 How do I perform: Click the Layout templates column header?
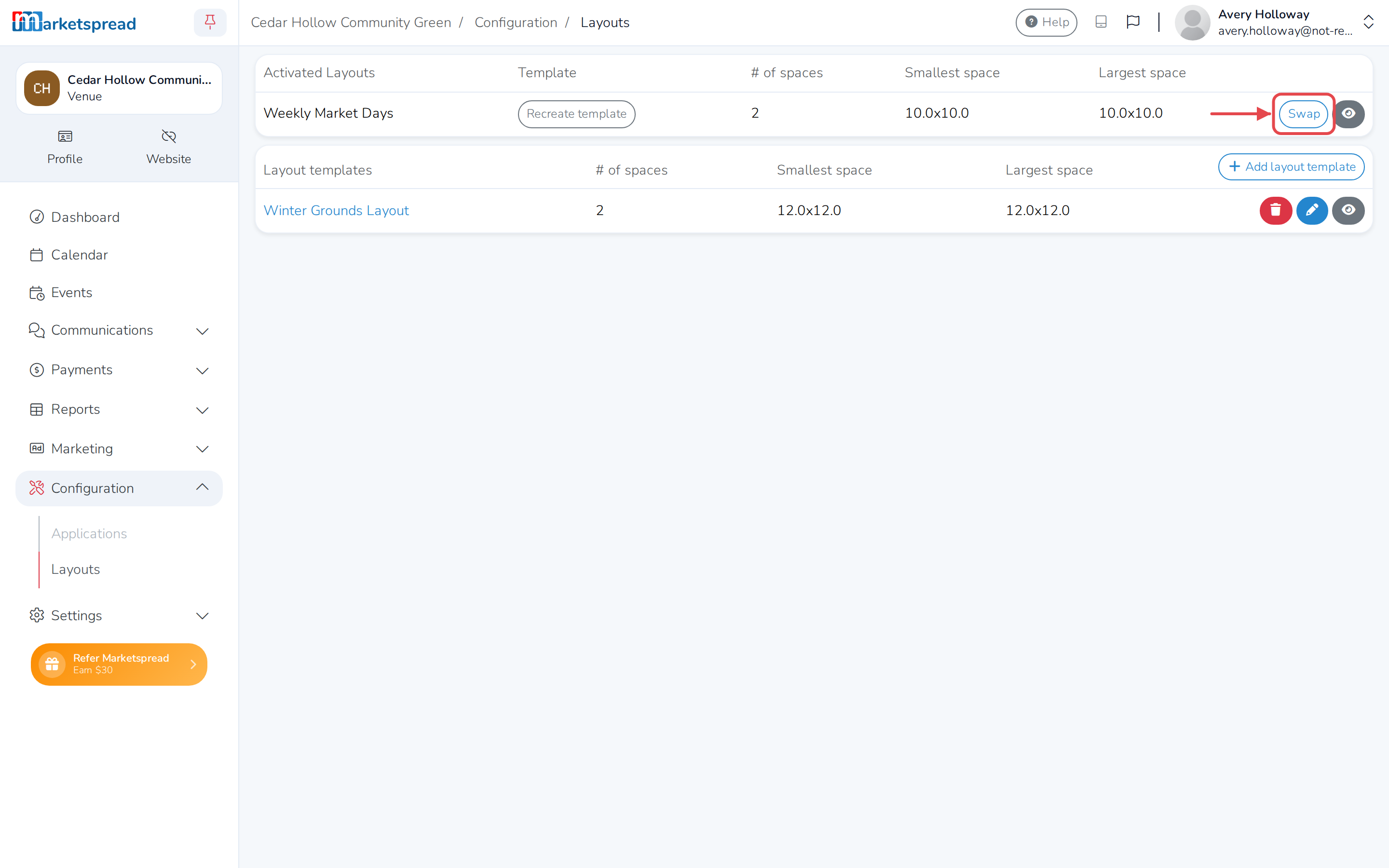click(x=317, y=170)
